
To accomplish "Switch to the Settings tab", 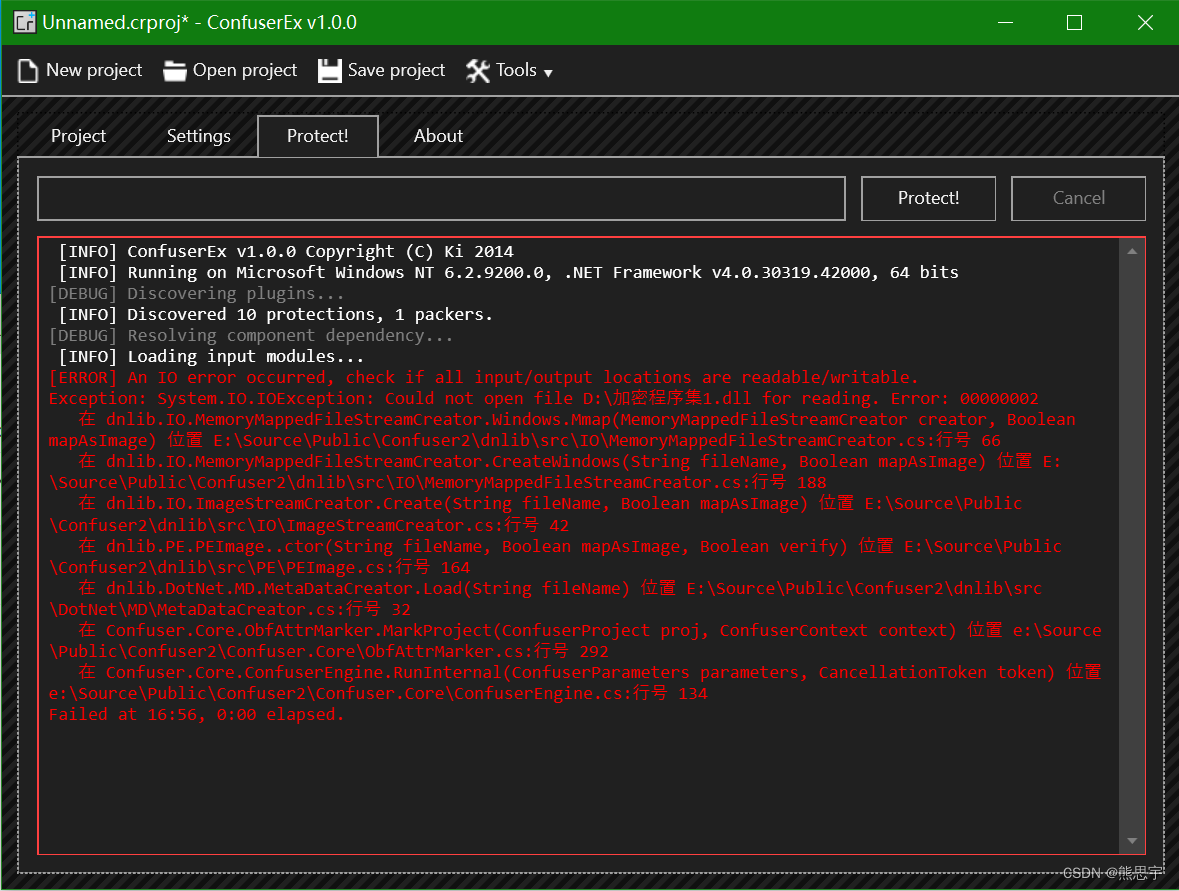I will [x=199, y=136].
